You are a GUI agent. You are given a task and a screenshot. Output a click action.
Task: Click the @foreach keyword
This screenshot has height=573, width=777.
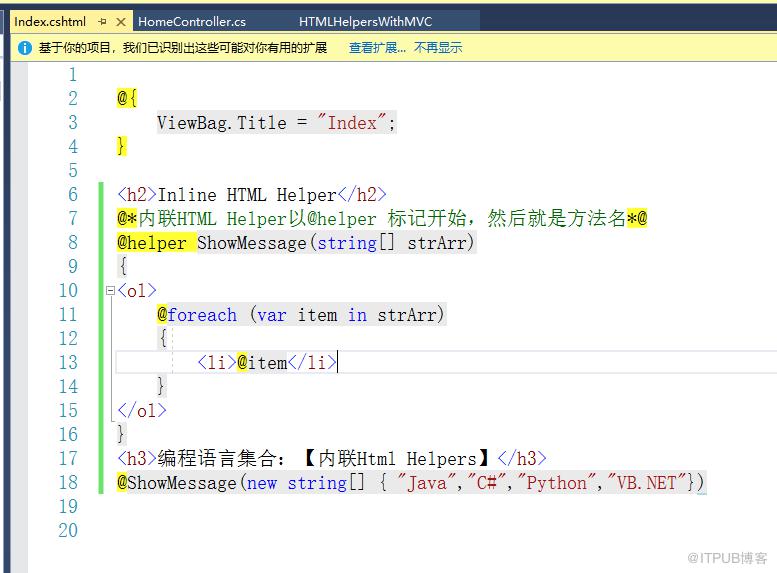[197, 315]
